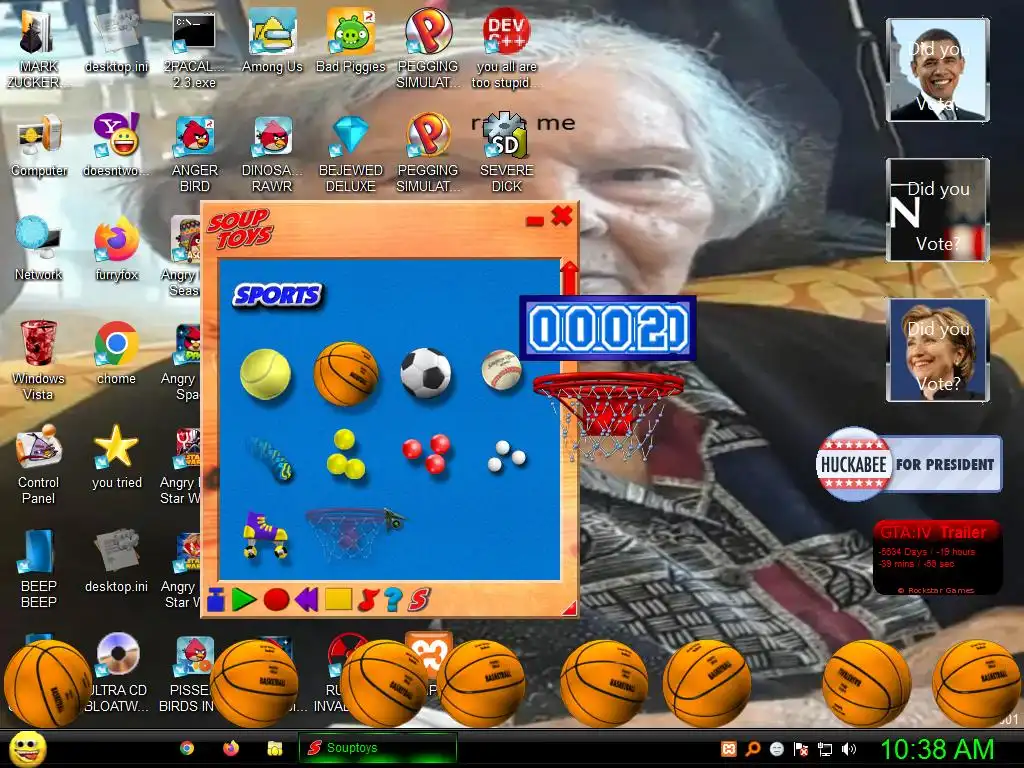Select the BEJEWED DELUXE gem icon
The width and height of the screenshot is (1024, 768).
pos(351,154)
